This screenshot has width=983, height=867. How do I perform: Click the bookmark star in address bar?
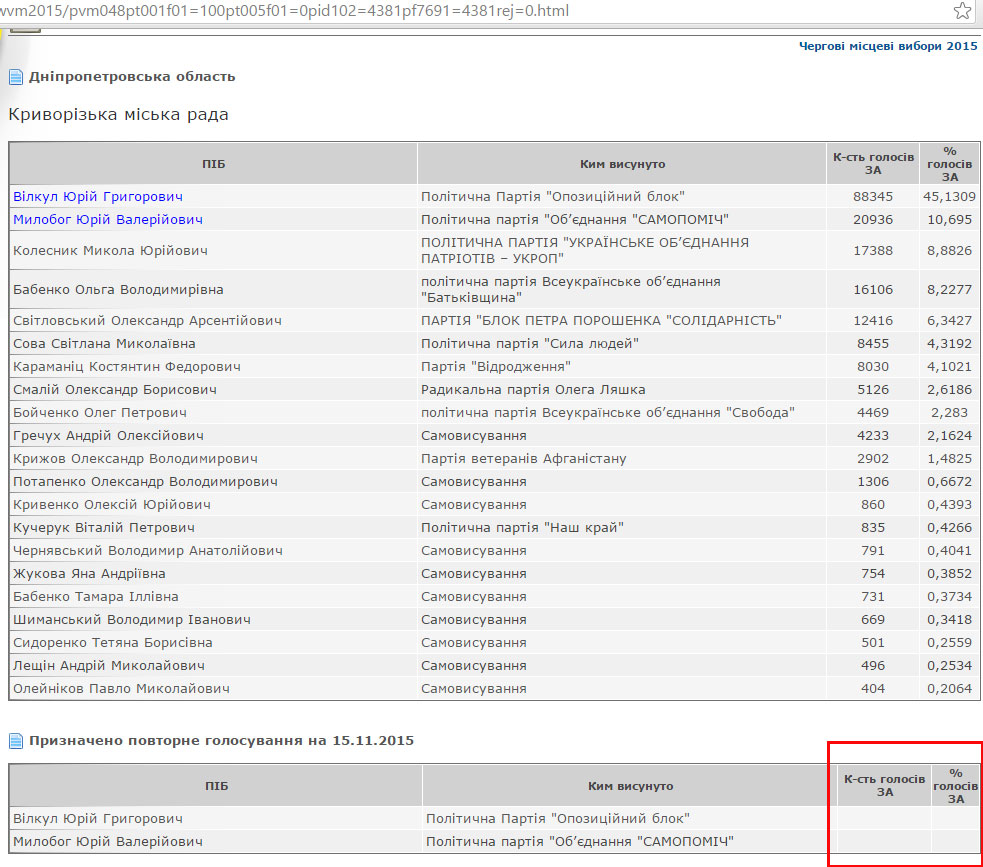pyautogui.click(x=962, y=11)
